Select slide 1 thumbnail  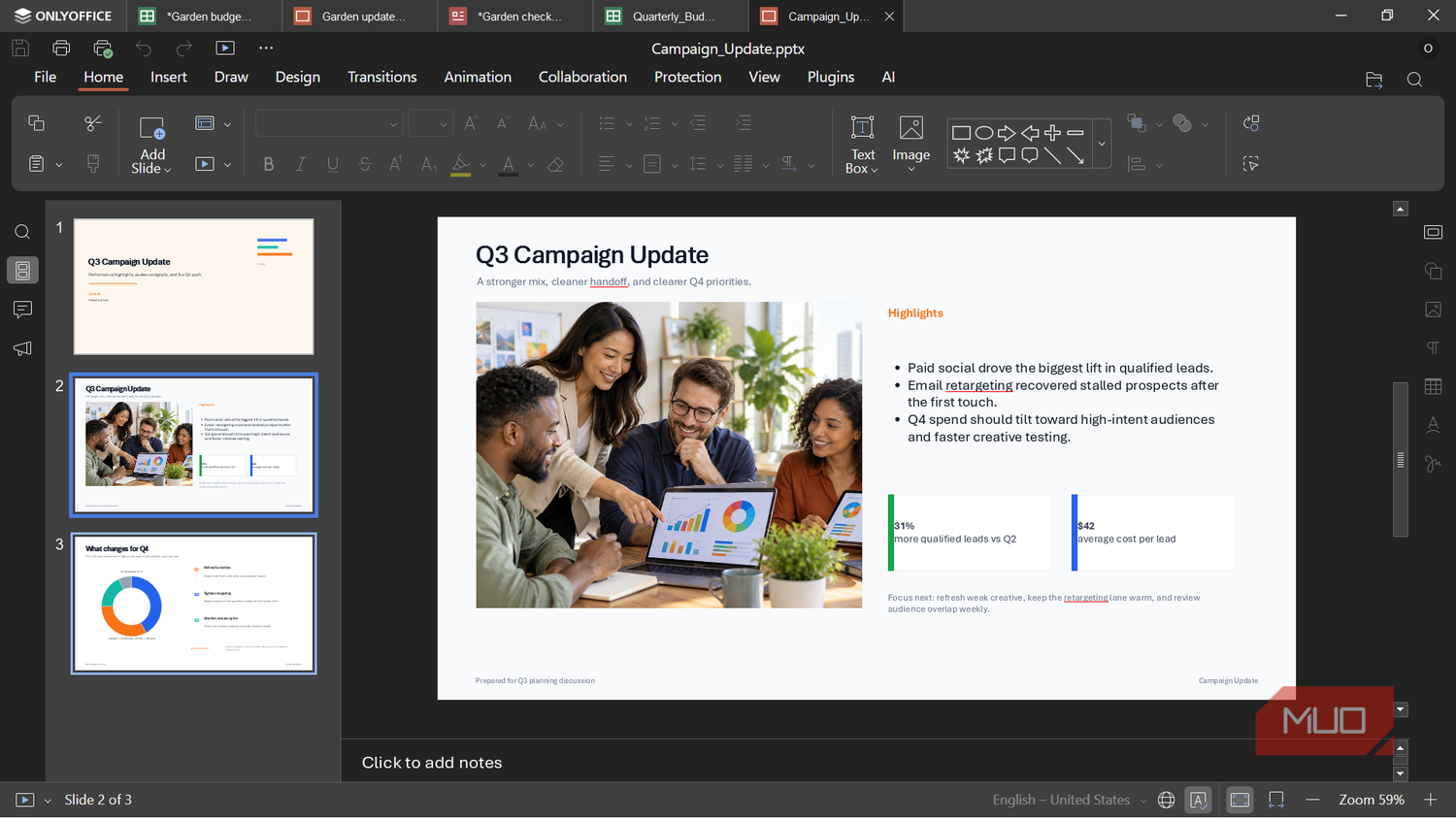coord(194,286)
